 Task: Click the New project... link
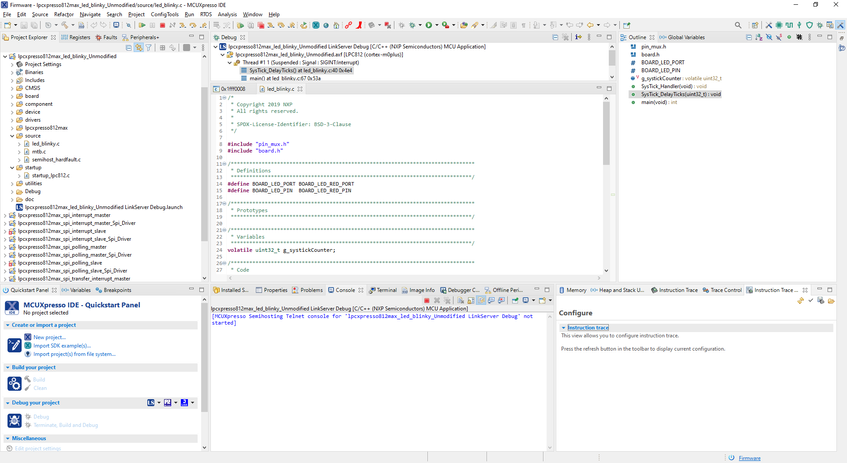tap(49, 337)
